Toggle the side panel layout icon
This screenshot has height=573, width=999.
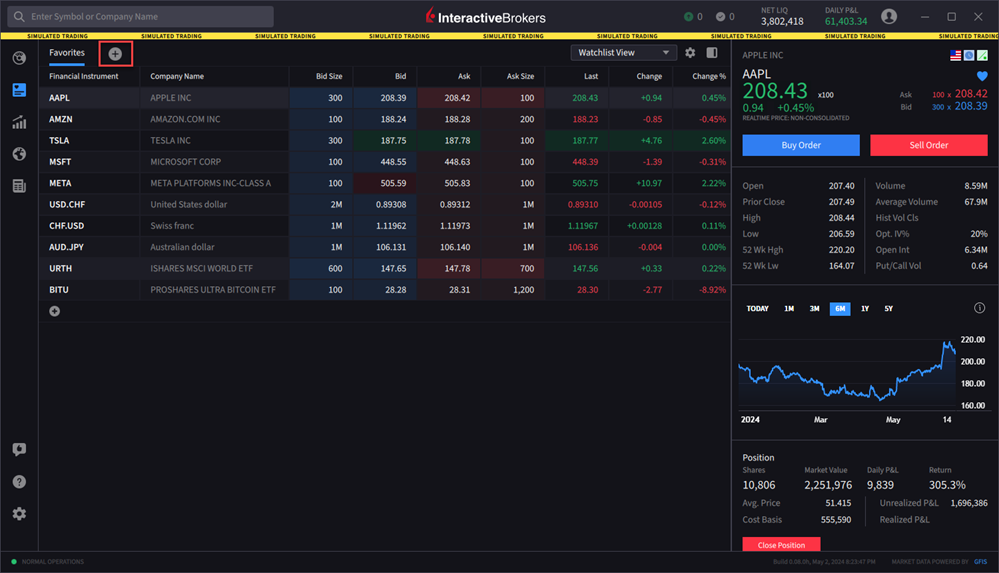pos(712,53)
